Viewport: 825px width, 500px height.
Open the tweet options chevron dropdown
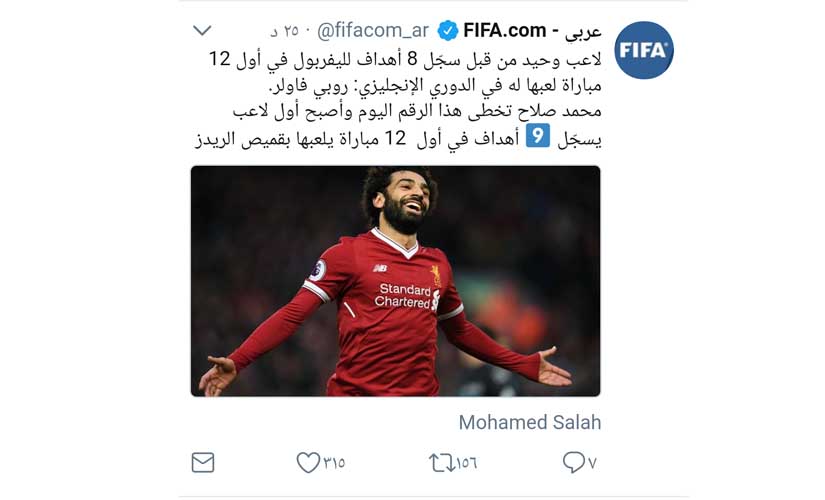[202, 31]
